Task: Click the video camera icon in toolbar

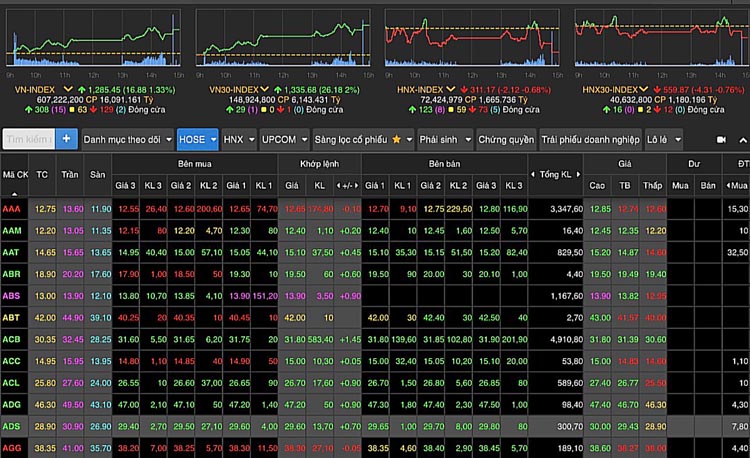Action: pos(721,139)
